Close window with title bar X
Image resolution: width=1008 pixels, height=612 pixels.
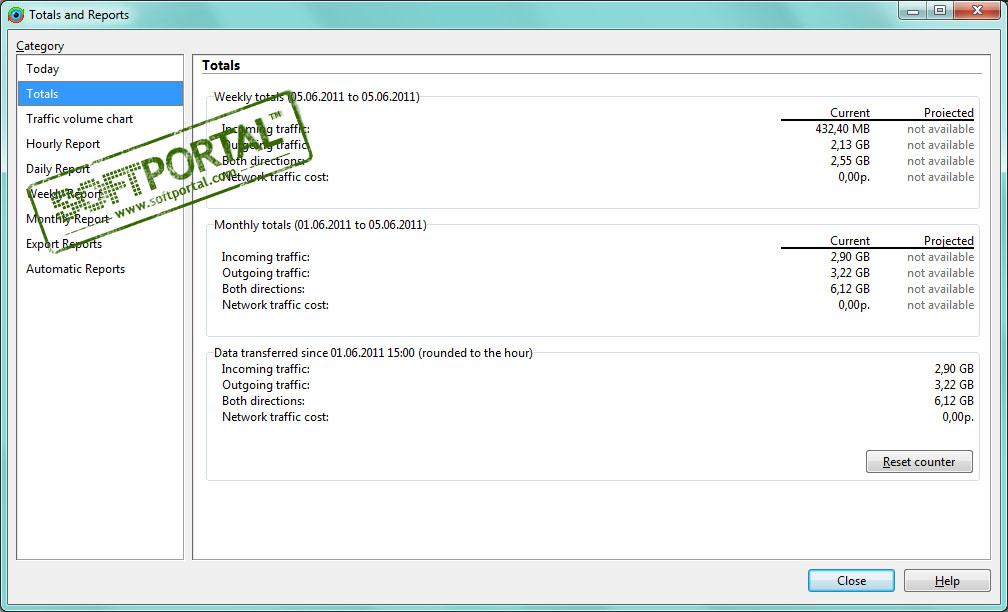[977, 10]
